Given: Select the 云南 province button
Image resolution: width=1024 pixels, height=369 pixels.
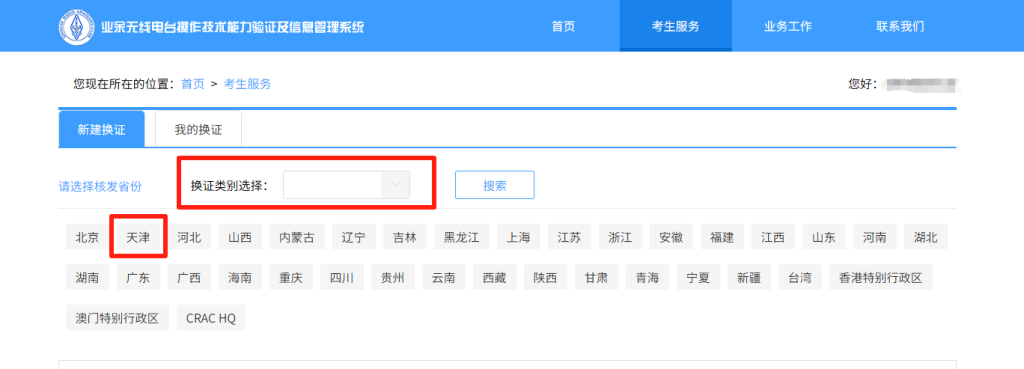Looking at the screenshot, I should [443, 278].
